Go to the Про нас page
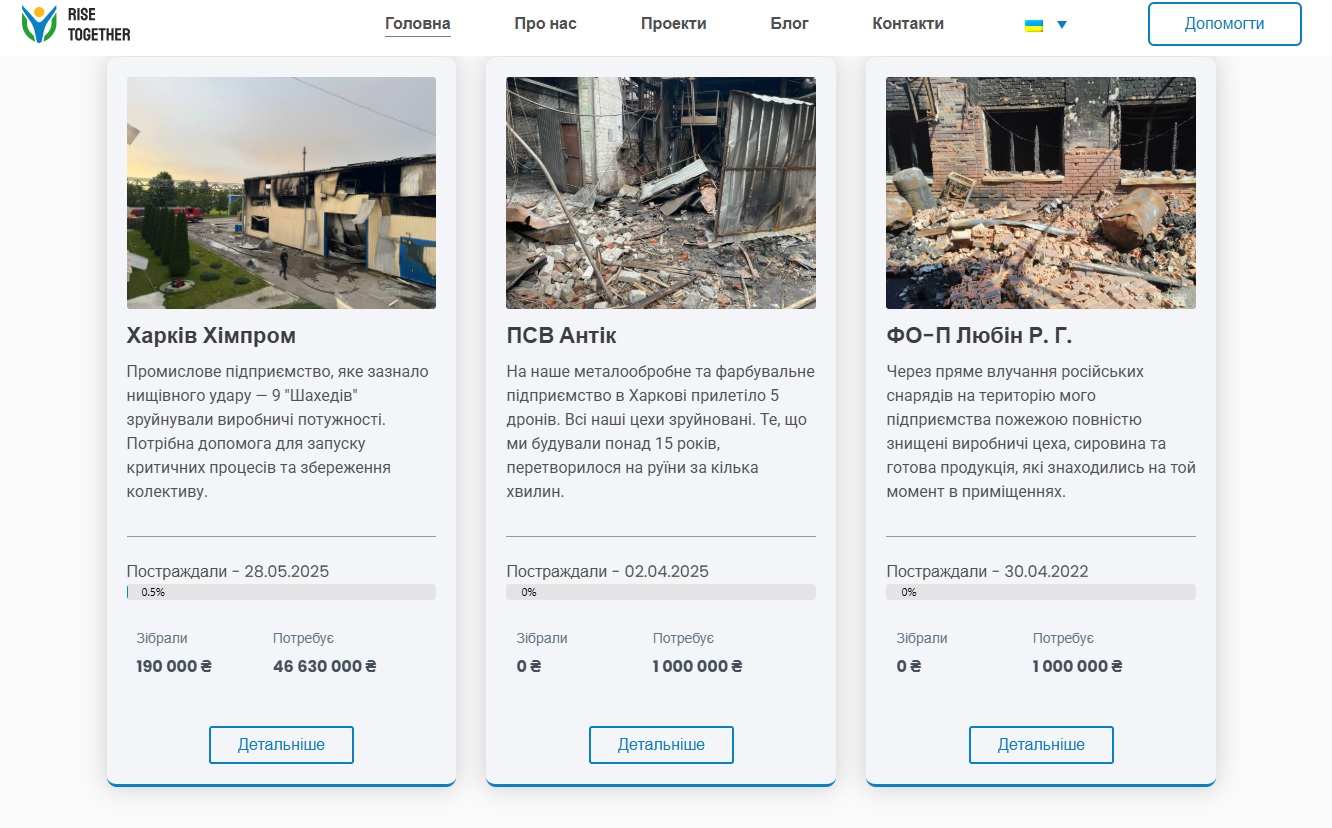 [x=545, y=24]
